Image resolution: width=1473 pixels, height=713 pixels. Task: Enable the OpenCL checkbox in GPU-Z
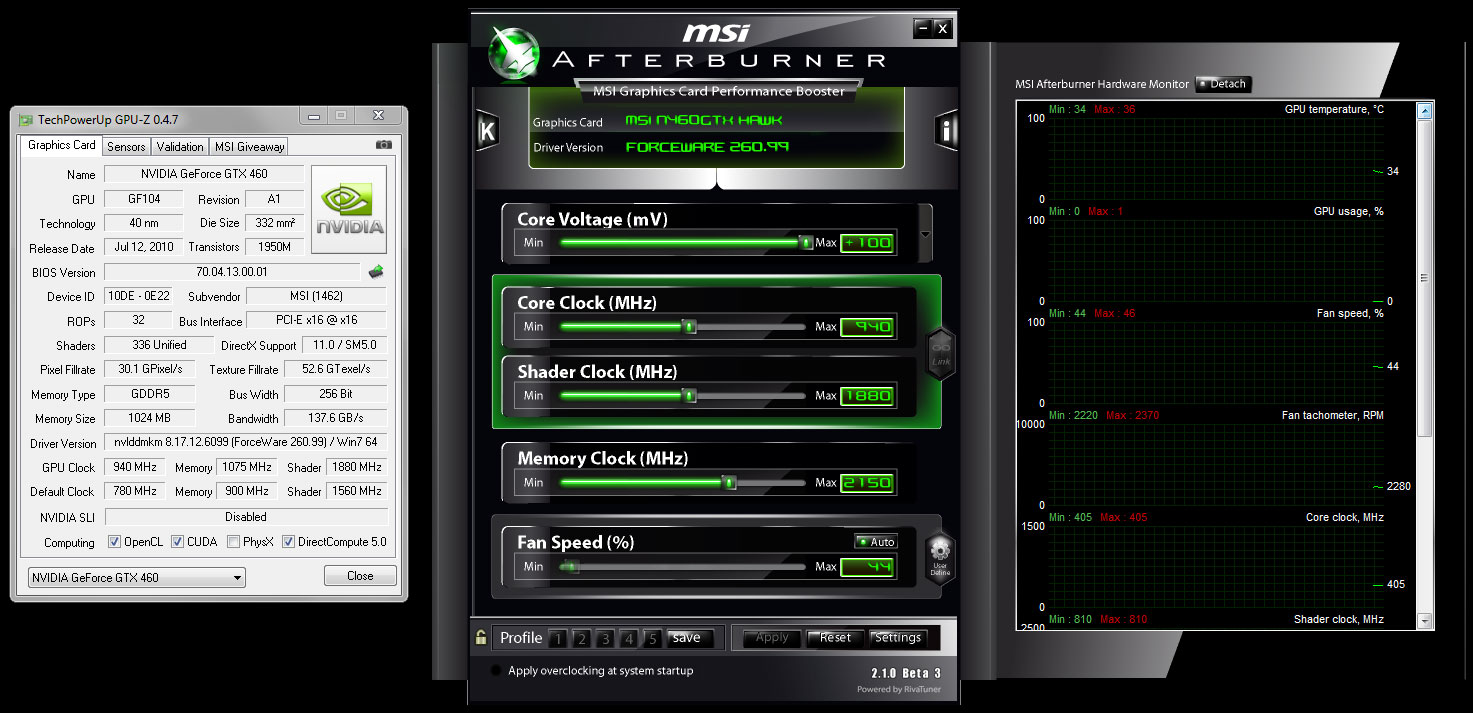[115, 542]
